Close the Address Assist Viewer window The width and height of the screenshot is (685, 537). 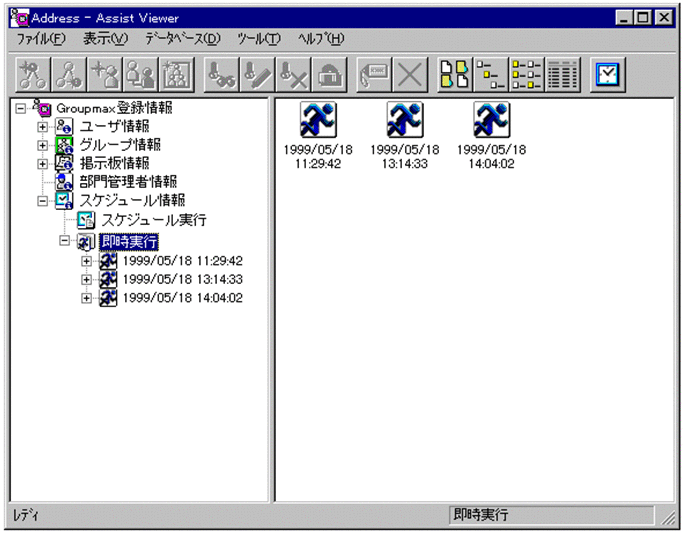(664, 18)
